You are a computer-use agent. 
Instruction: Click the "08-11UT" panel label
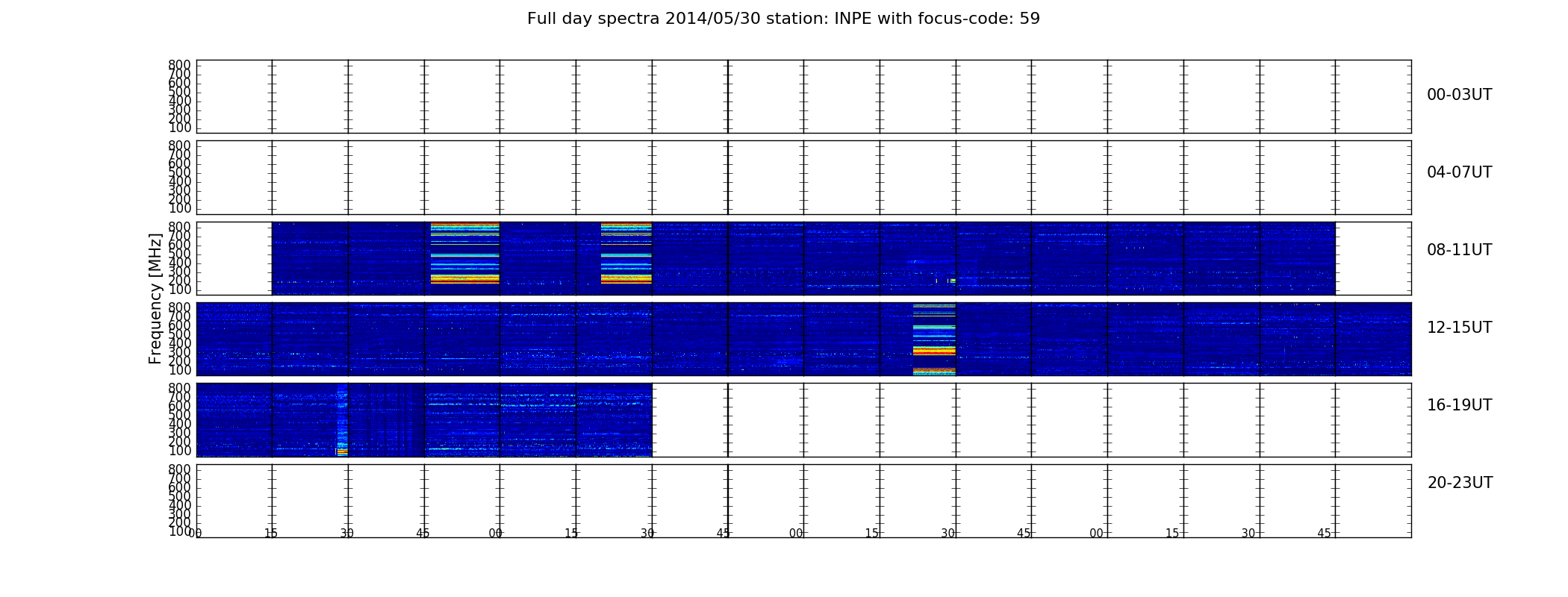[x=1459, y=250]
